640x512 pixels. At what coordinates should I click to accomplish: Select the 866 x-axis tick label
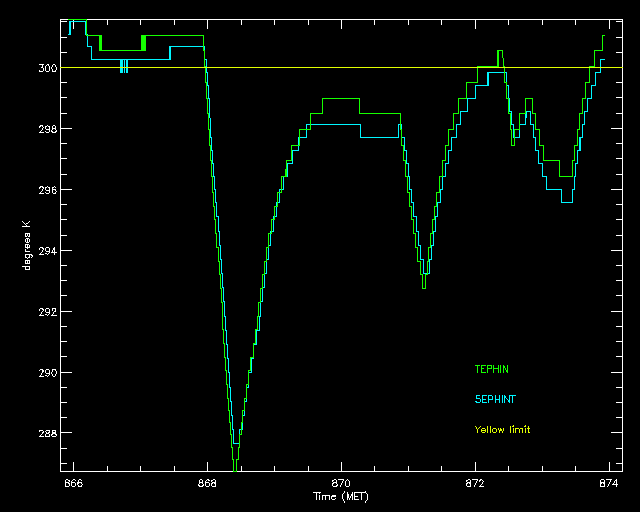coord(73,484)
